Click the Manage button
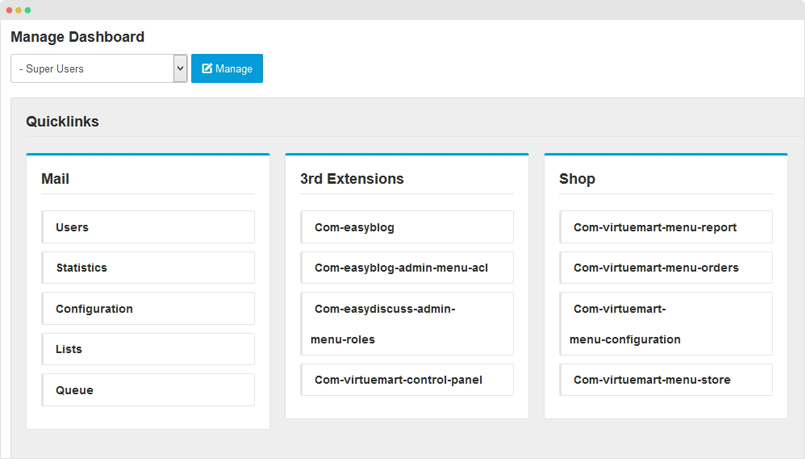The width and height of the screenshot is (805, 459). point(227,68)
